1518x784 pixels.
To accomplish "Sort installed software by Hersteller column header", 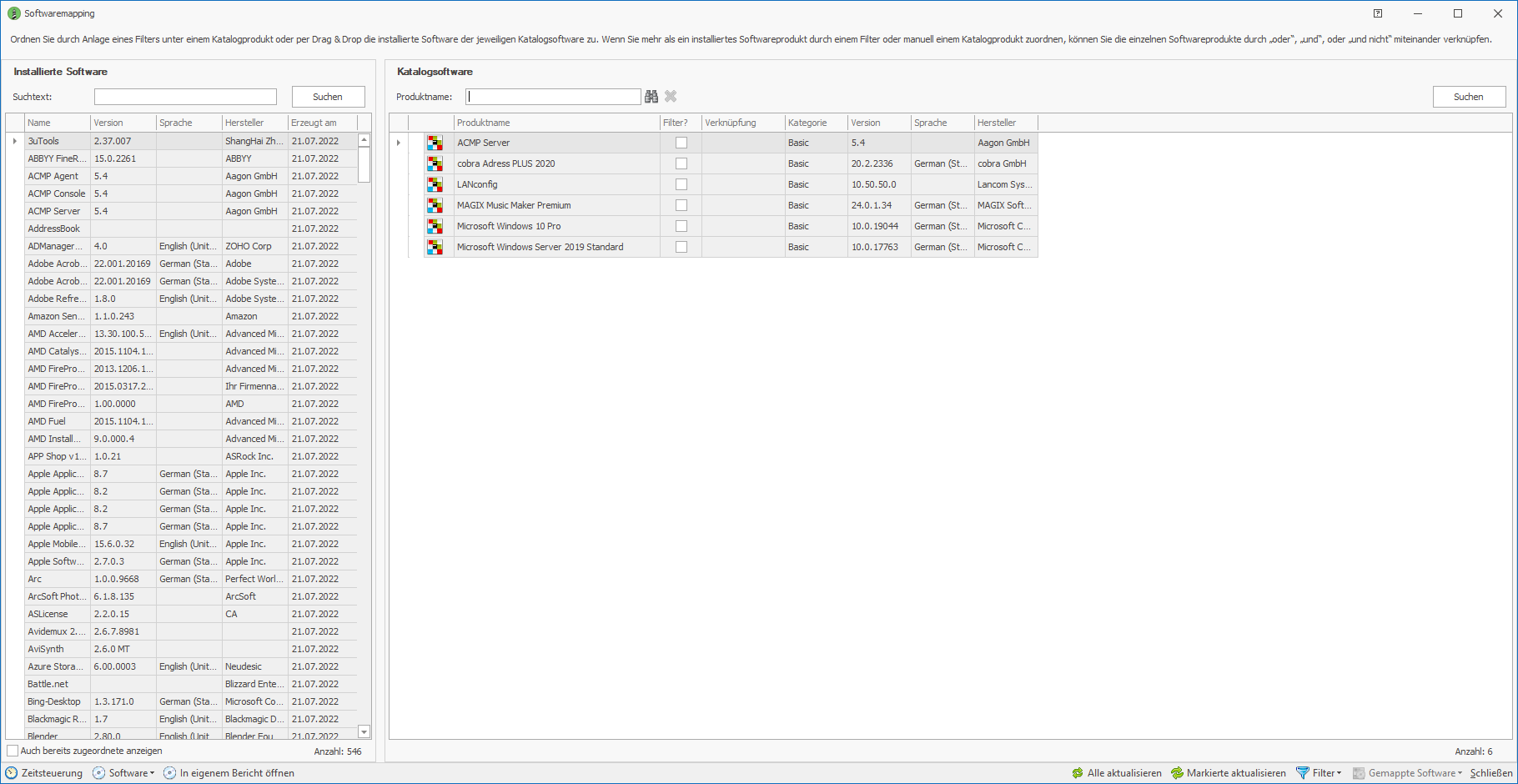I will pos(244,123).
